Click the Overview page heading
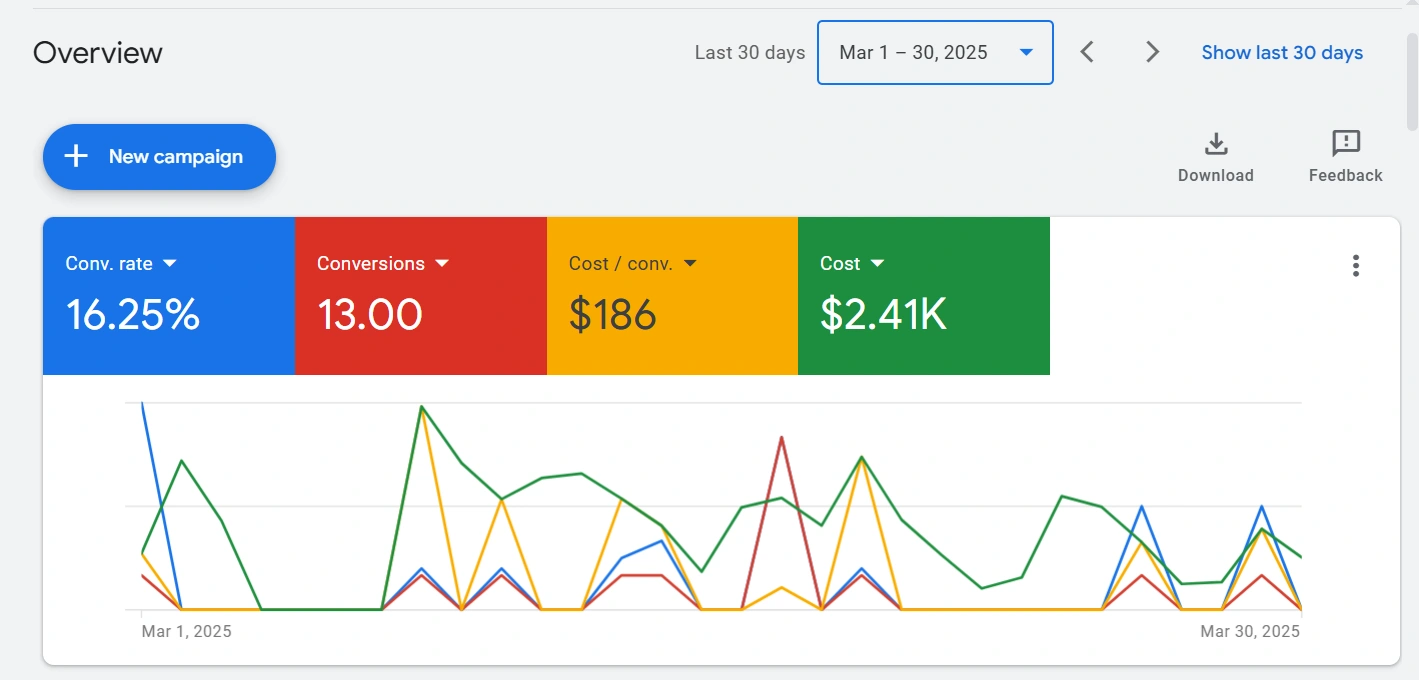 coord(98,52)
